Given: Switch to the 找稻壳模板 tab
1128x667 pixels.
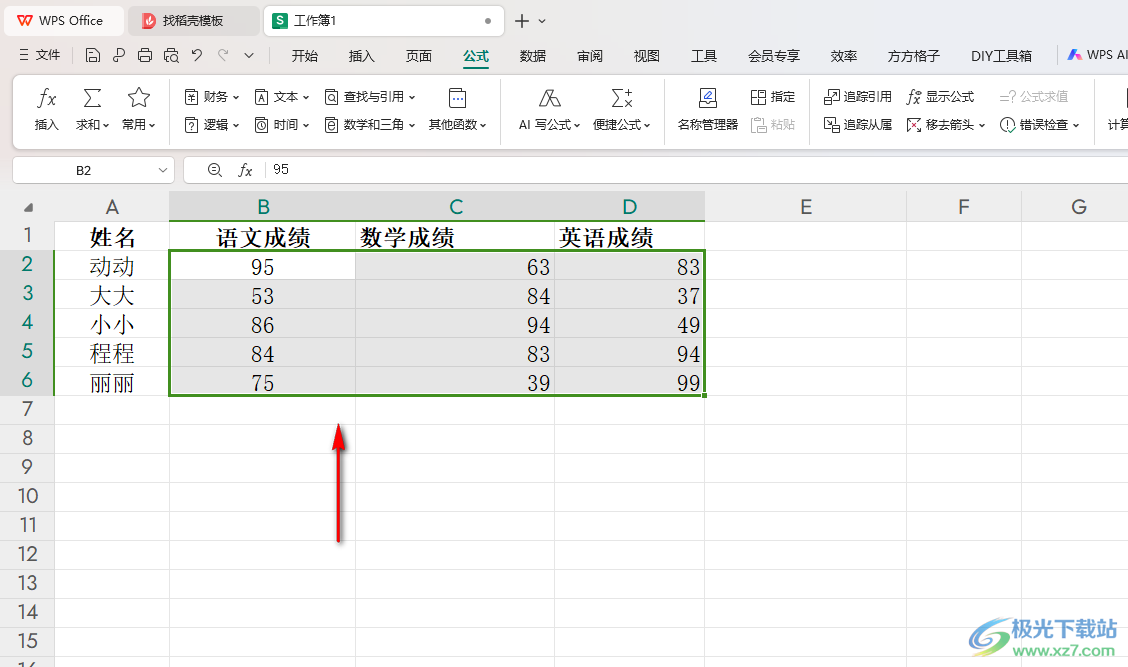Looking at the screenshot, I should 194,21.
